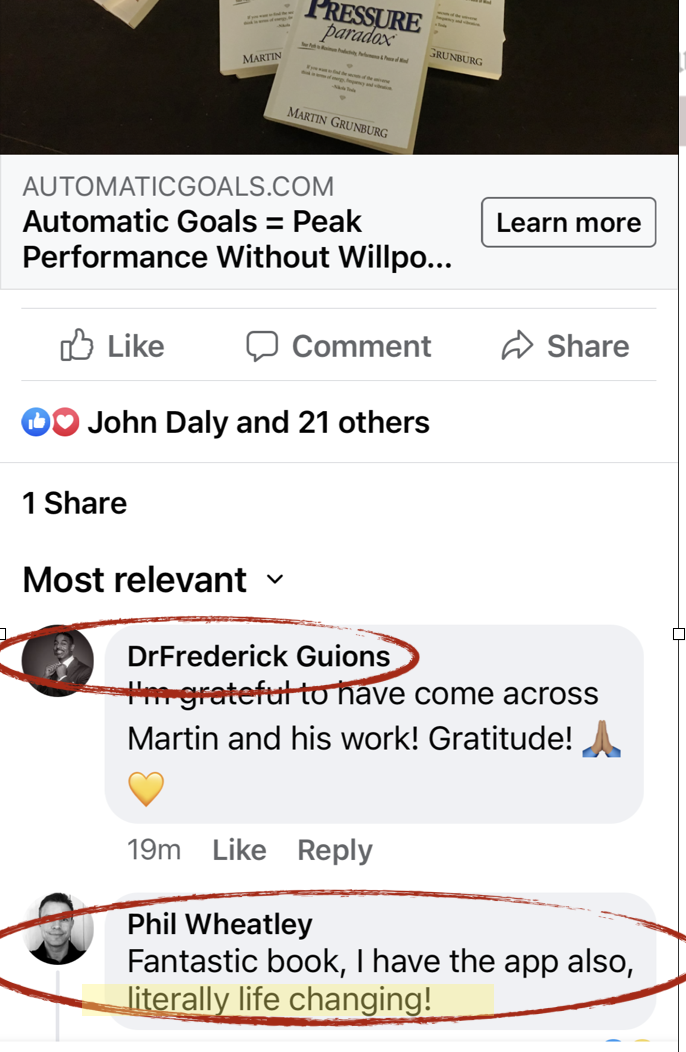Open the Automatic Goals headline link
The height and width of the screenshot is (1052, 686).
tap(237, 240)
